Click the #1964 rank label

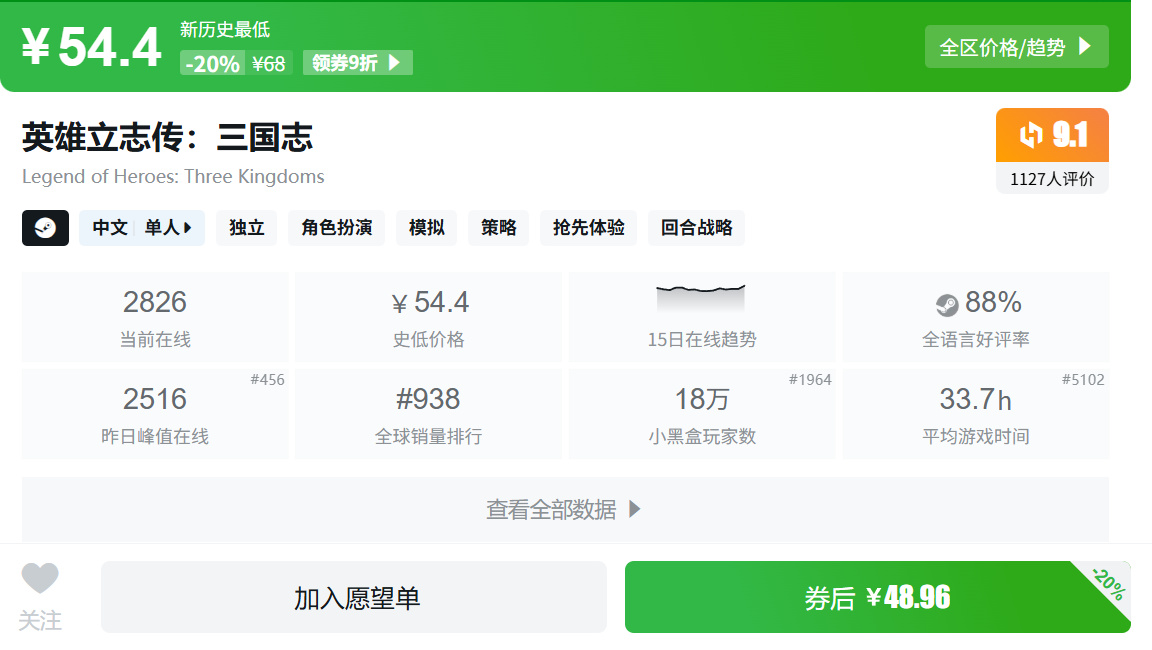tap(810, 380)
